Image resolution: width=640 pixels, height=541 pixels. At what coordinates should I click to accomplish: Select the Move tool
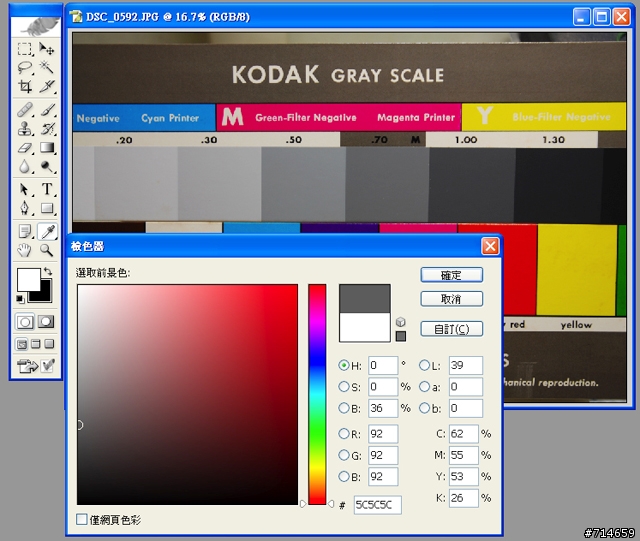coord(47,49)
